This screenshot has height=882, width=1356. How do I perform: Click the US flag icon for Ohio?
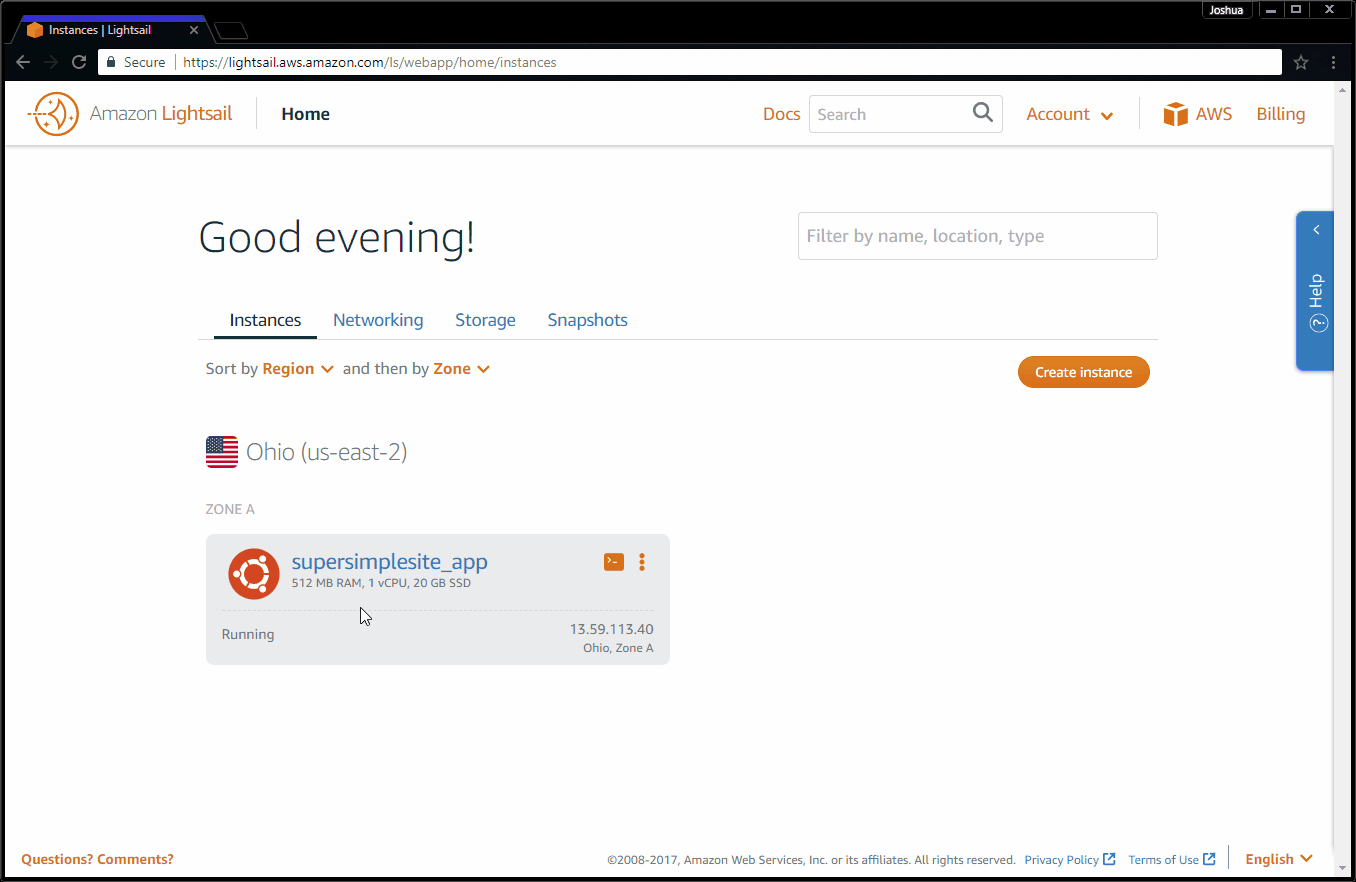pos(222,452)
